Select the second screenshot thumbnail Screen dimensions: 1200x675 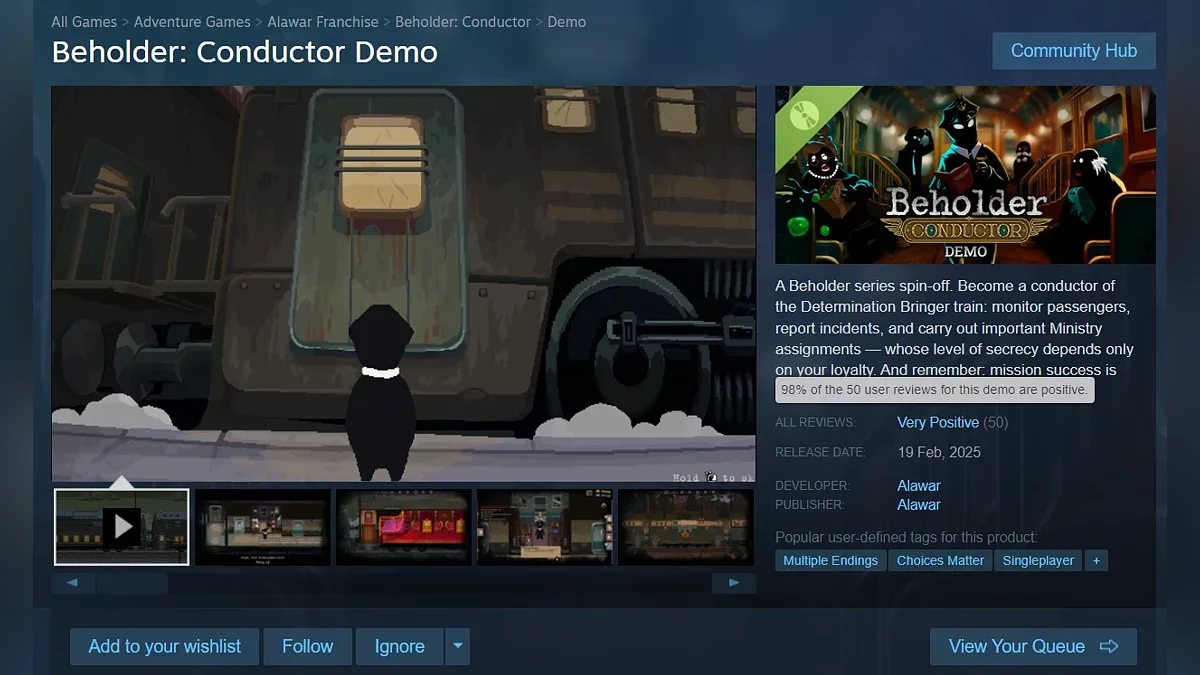pyautogui.click(x=262, y=526)
